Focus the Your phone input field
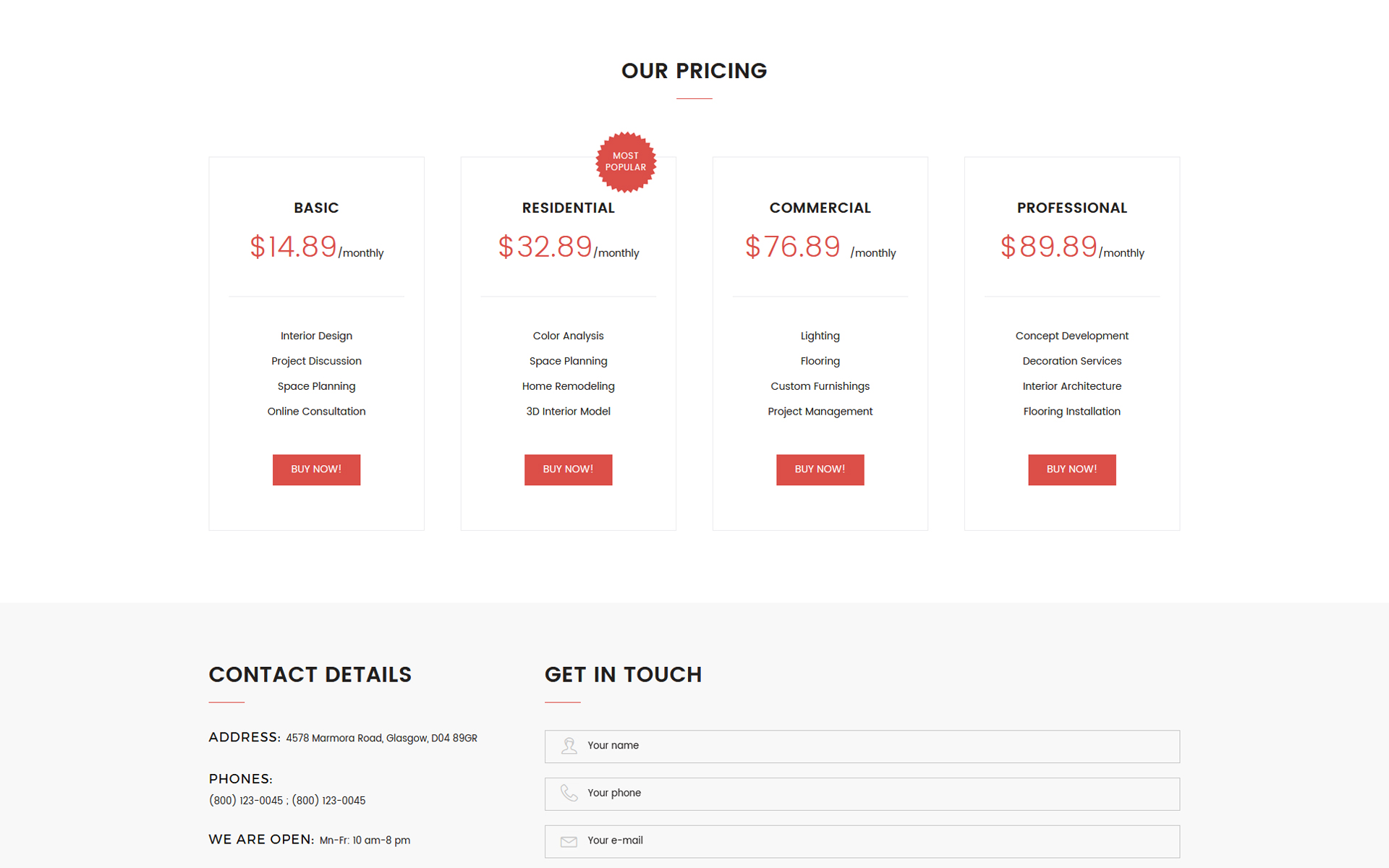This screenshot has width=1389, height=868. tap(862, 794)
